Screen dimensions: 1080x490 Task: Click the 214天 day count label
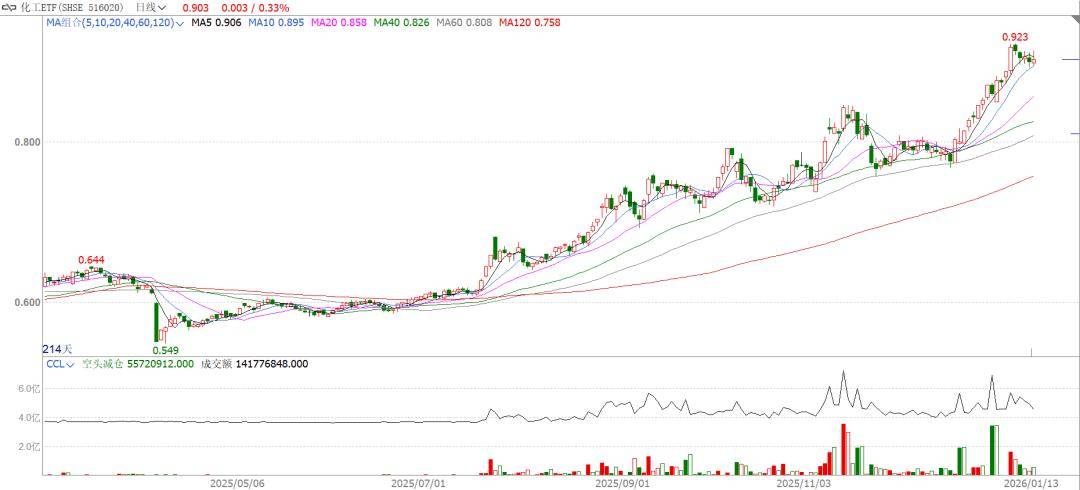(57, 349)
